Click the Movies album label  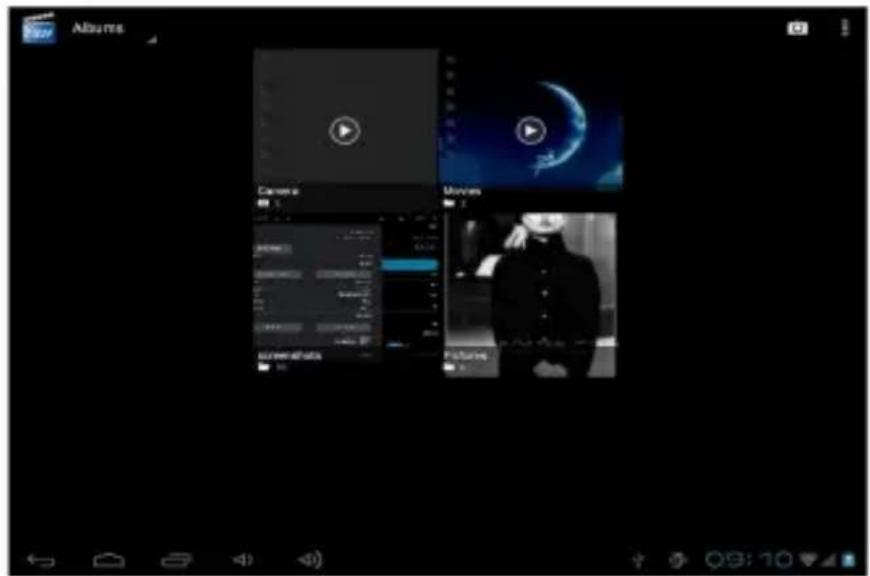pos(462,191)
